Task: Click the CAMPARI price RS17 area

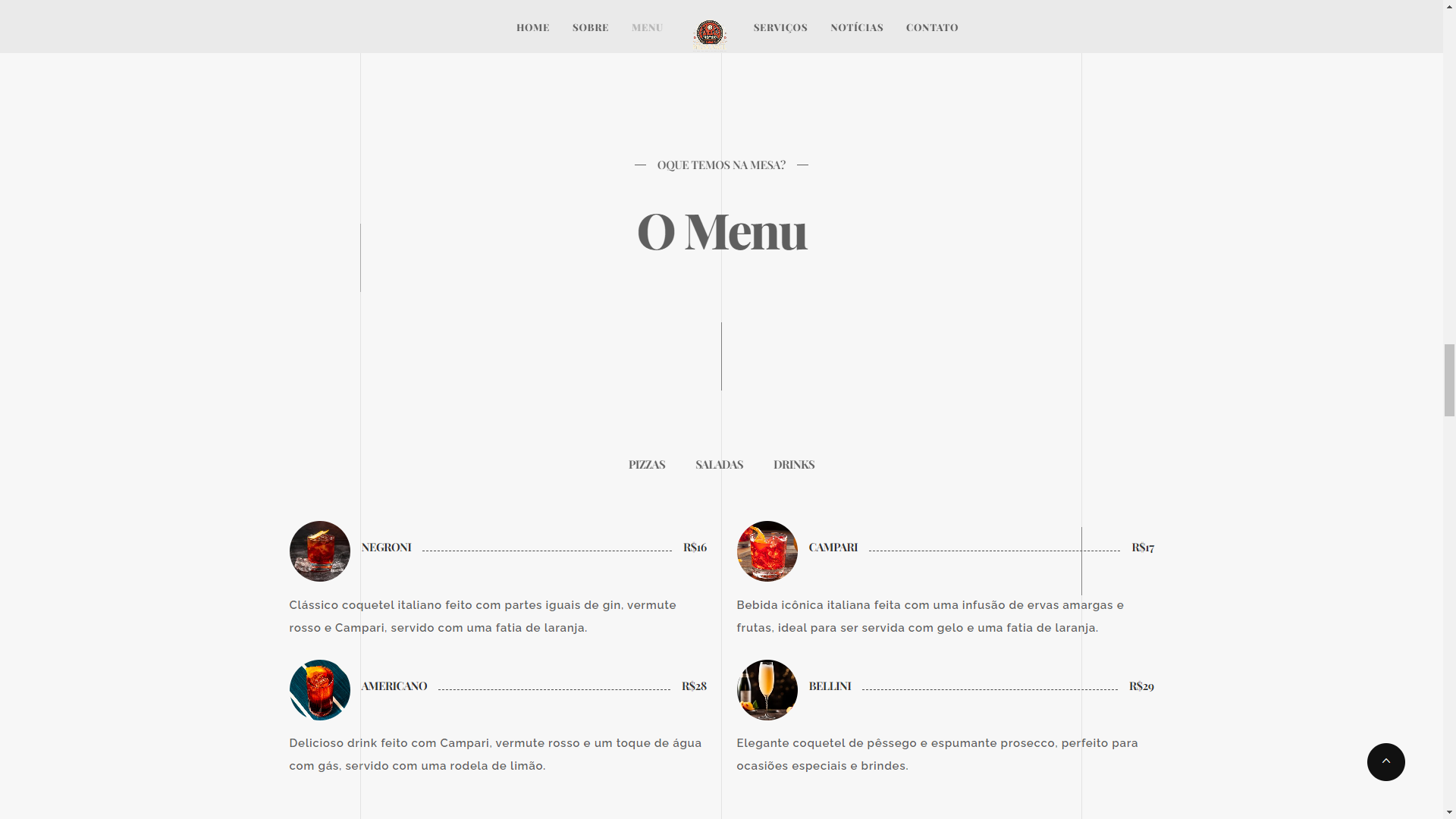Action: (x=1143, y=547)
